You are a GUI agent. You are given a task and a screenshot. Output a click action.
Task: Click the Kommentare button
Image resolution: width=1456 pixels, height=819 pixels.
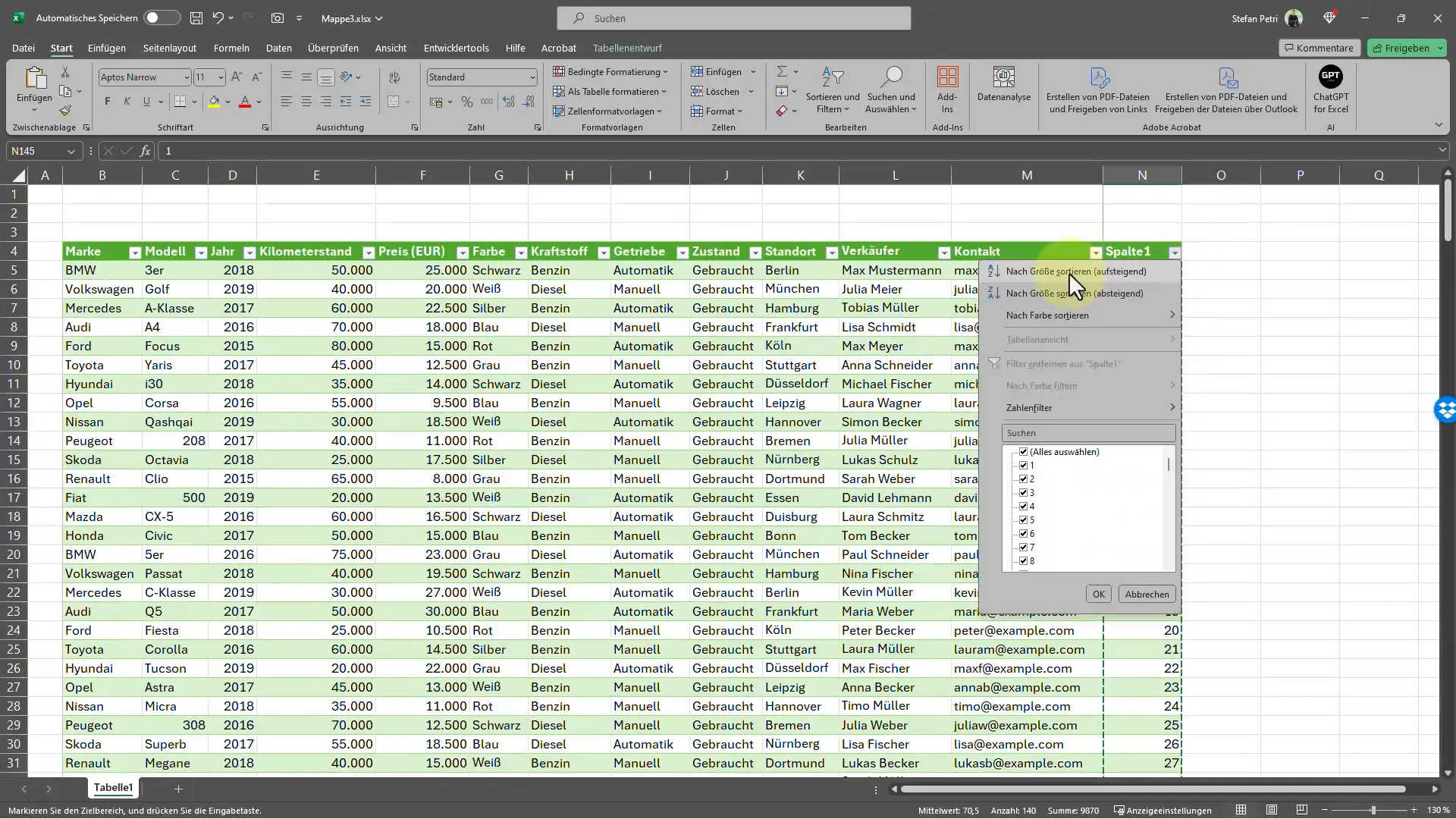click(1319, 48)
